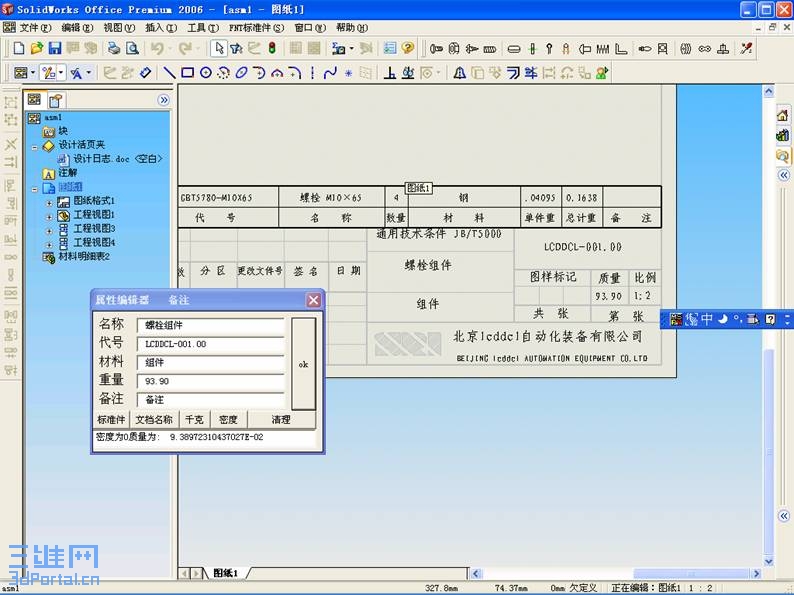Open dropdown arrow next to annotation font icon

89,73
